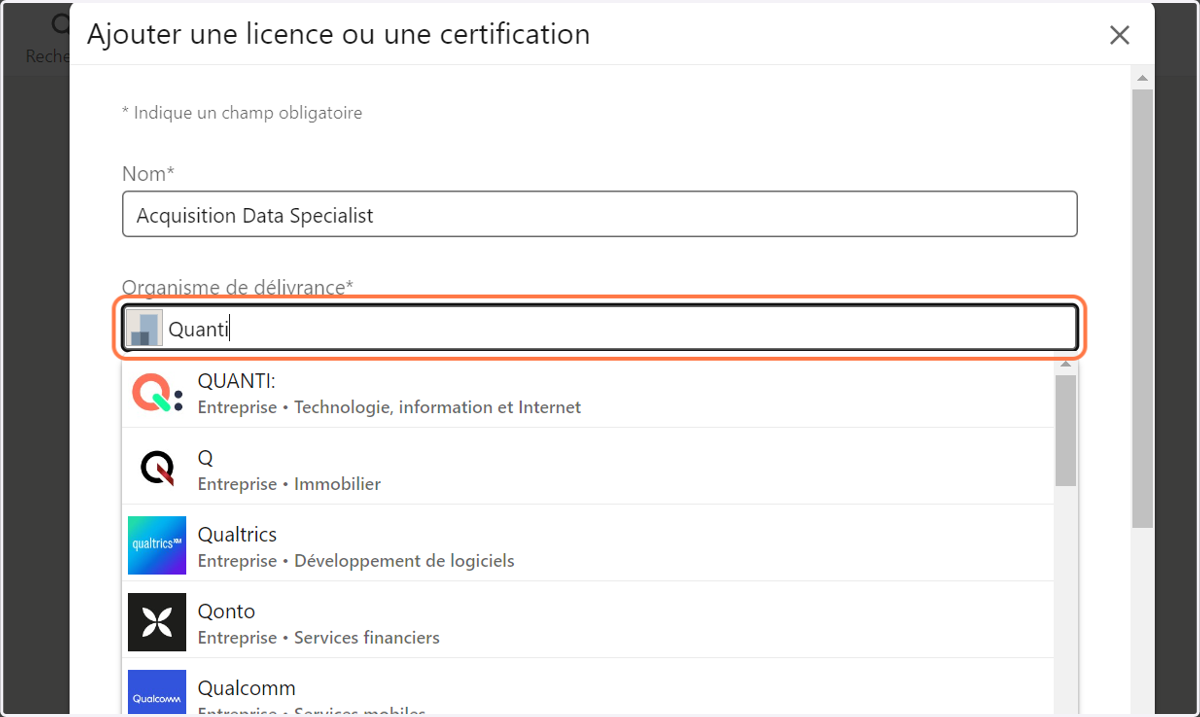Choose the Q Immobilier suggestion

click(x=588, y=468)
